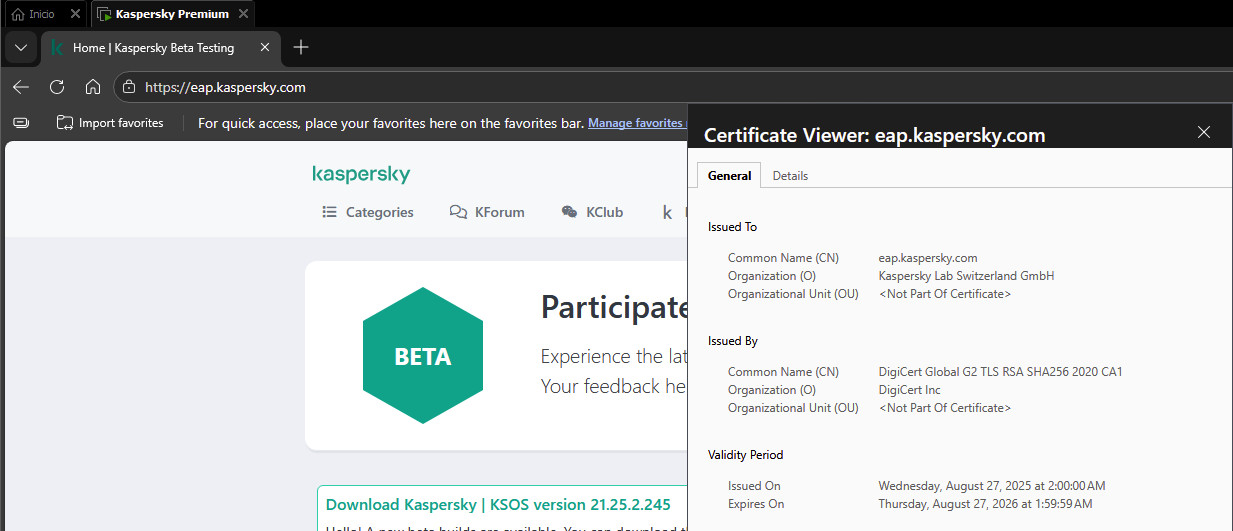Select the DigiCert Global G2 TLS issuer name
This screenshot has width=1233, height=531.
(1001, 372)
